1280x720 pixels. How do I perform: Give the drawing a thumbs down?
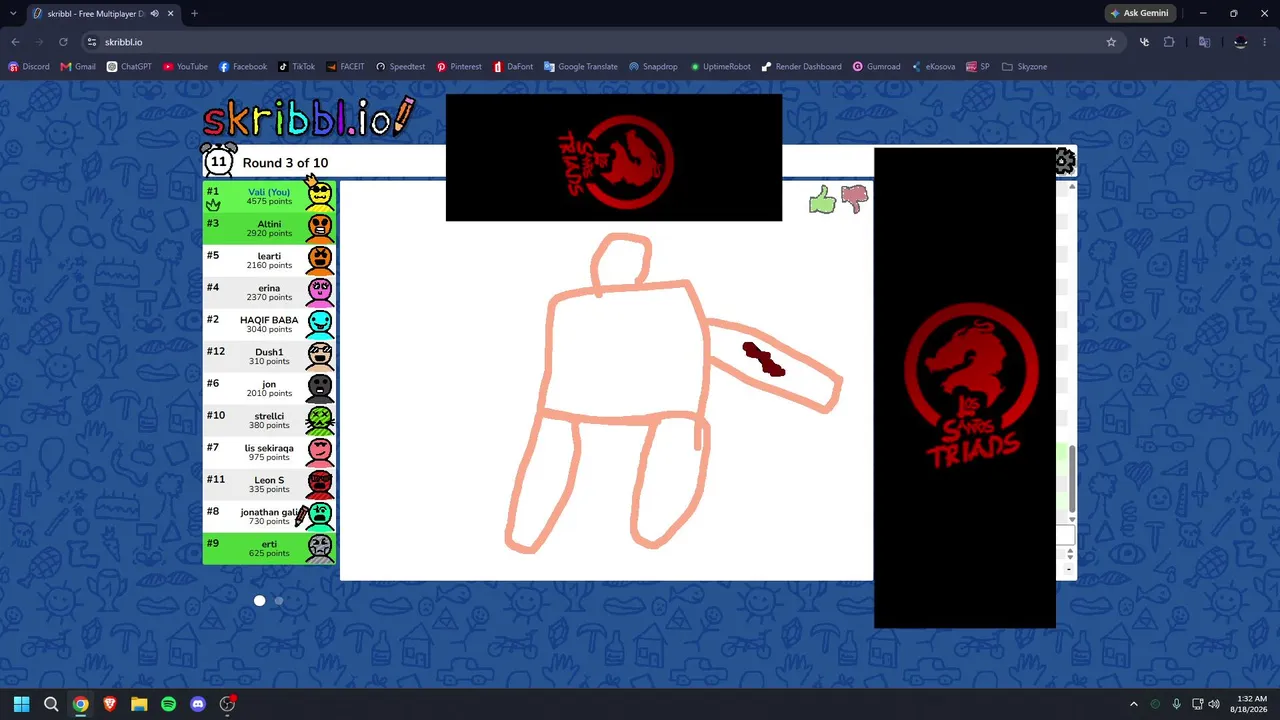click(x=854, y=199)
